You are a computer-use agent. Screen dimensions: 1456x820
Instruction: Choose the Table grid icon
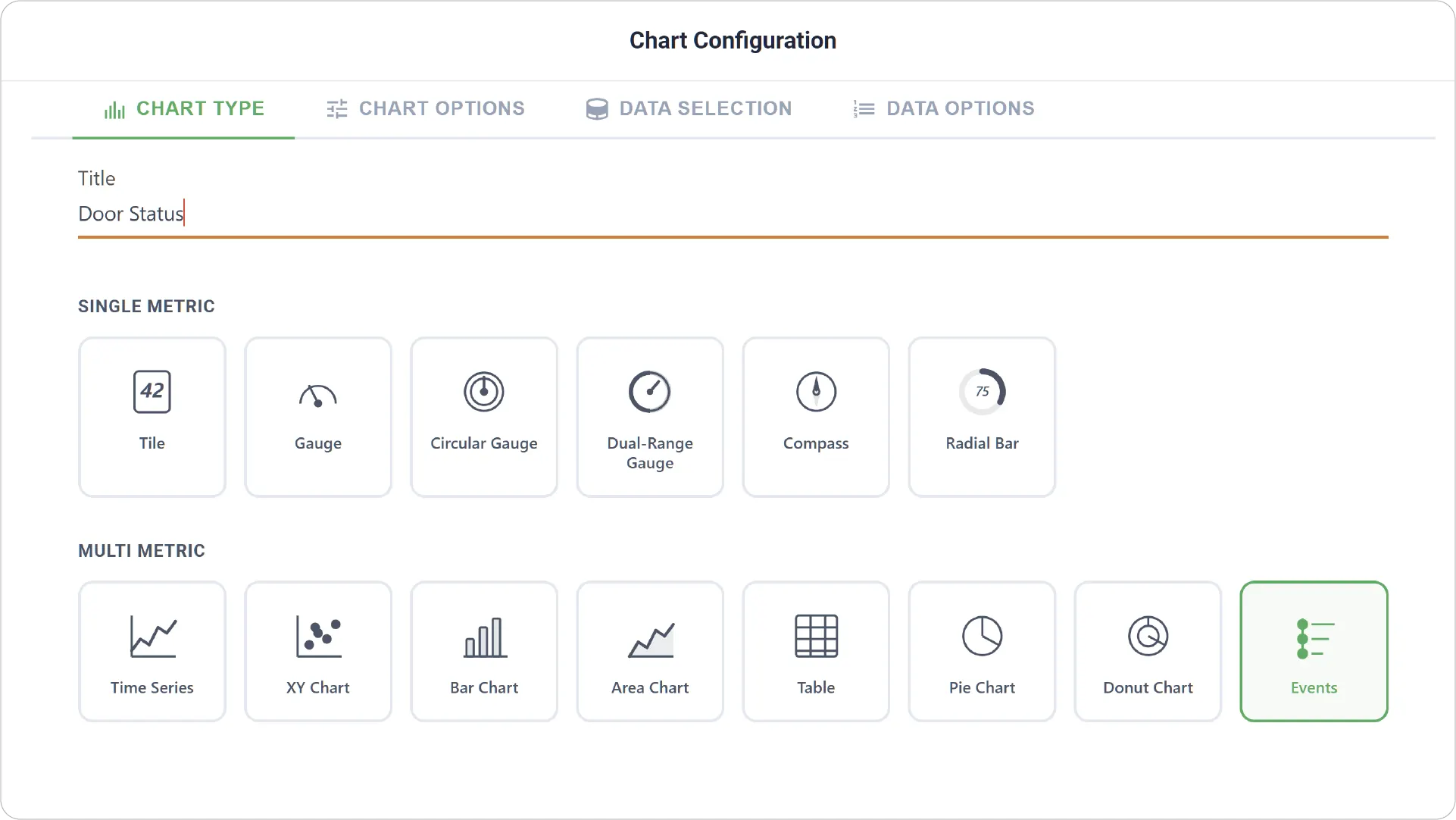point(816,636)
